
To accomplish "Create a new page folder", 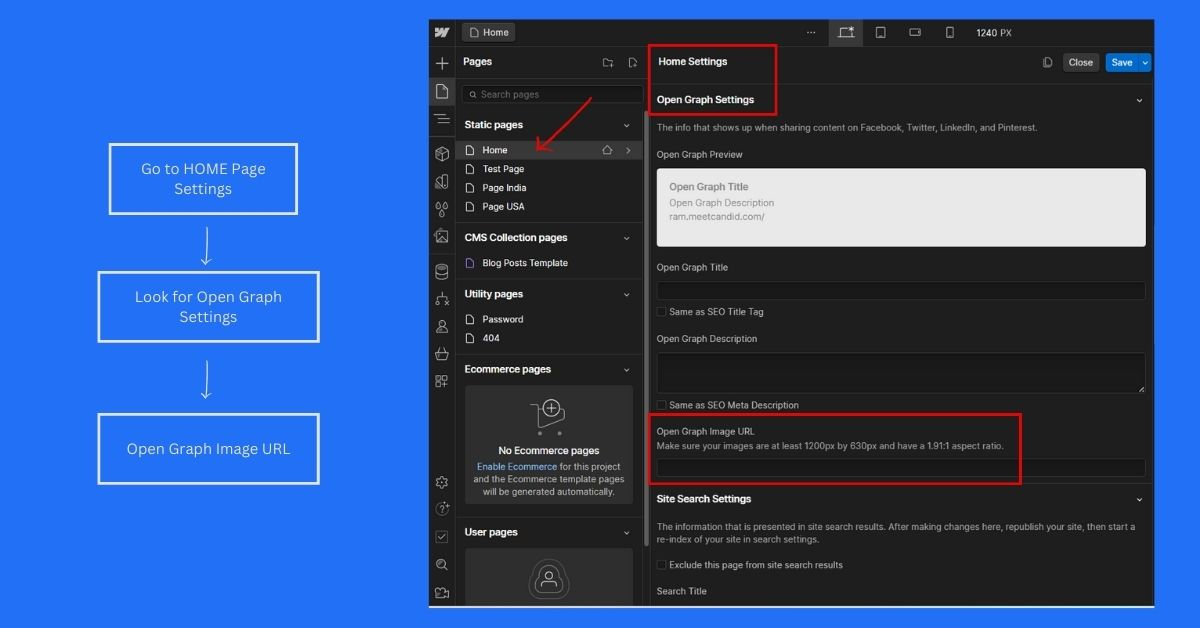I will [x=608, y=62].
